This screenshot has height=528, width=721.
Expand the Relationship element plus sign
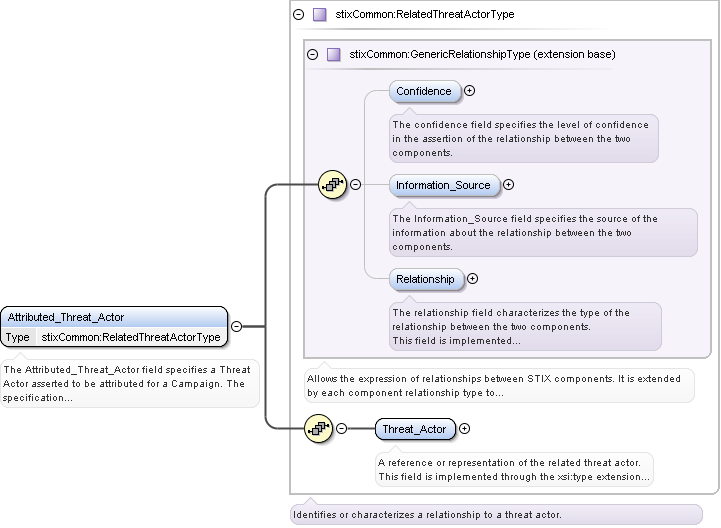(473, 279)
